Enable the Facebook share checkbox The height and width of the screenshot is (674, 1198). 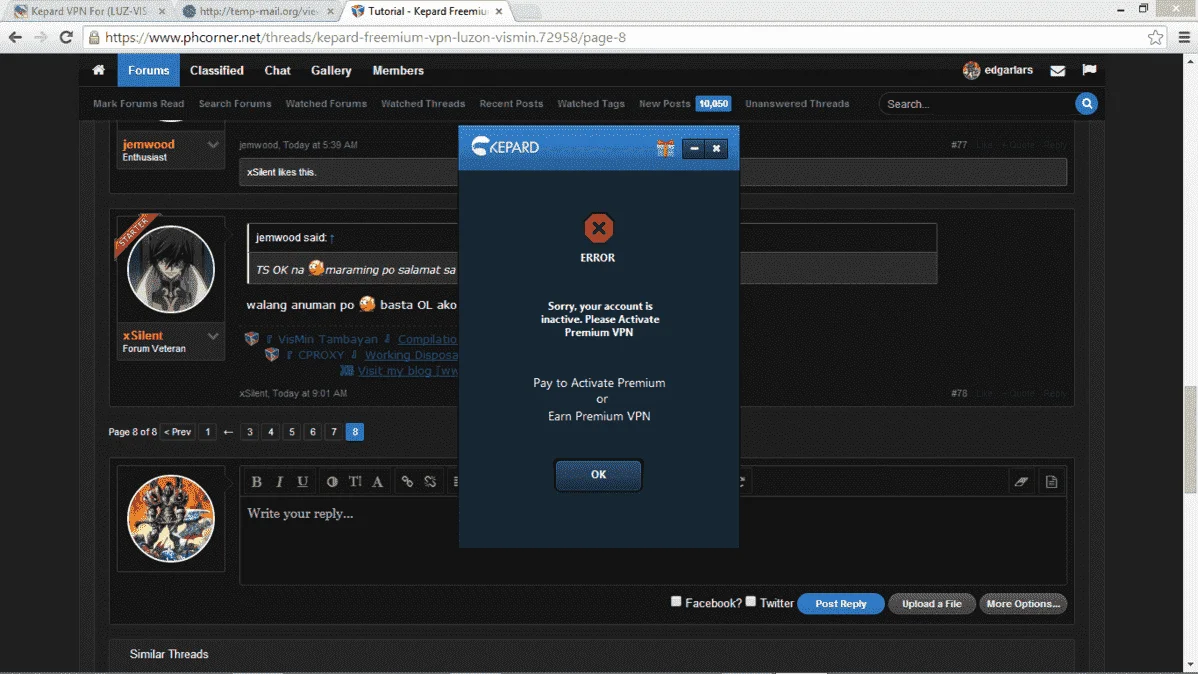point(676,601)
